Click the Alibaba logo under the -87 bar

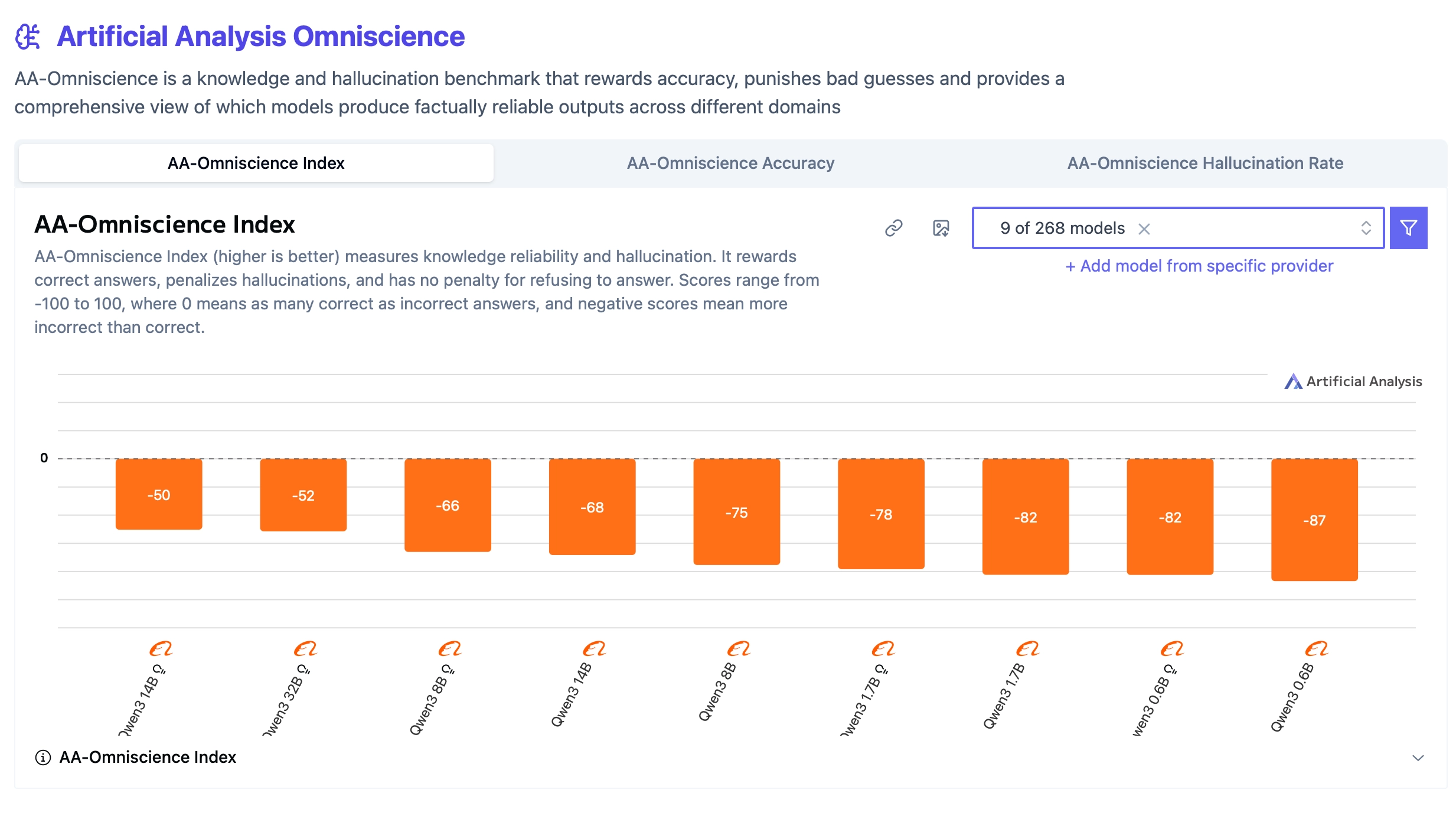(1316, 649)
